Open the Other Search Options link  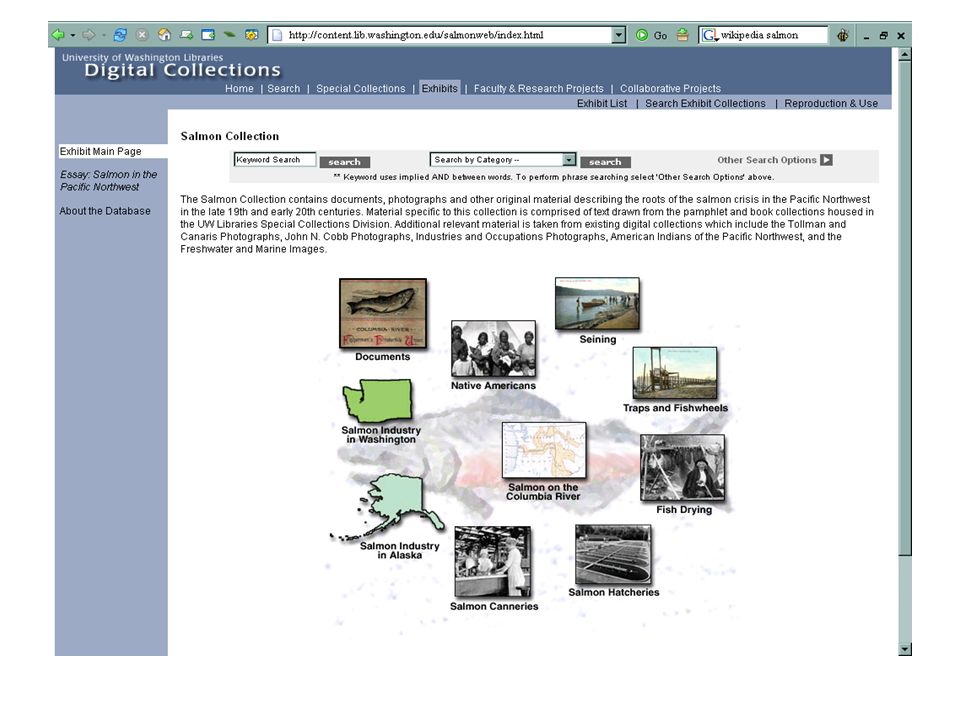(767, 160)
